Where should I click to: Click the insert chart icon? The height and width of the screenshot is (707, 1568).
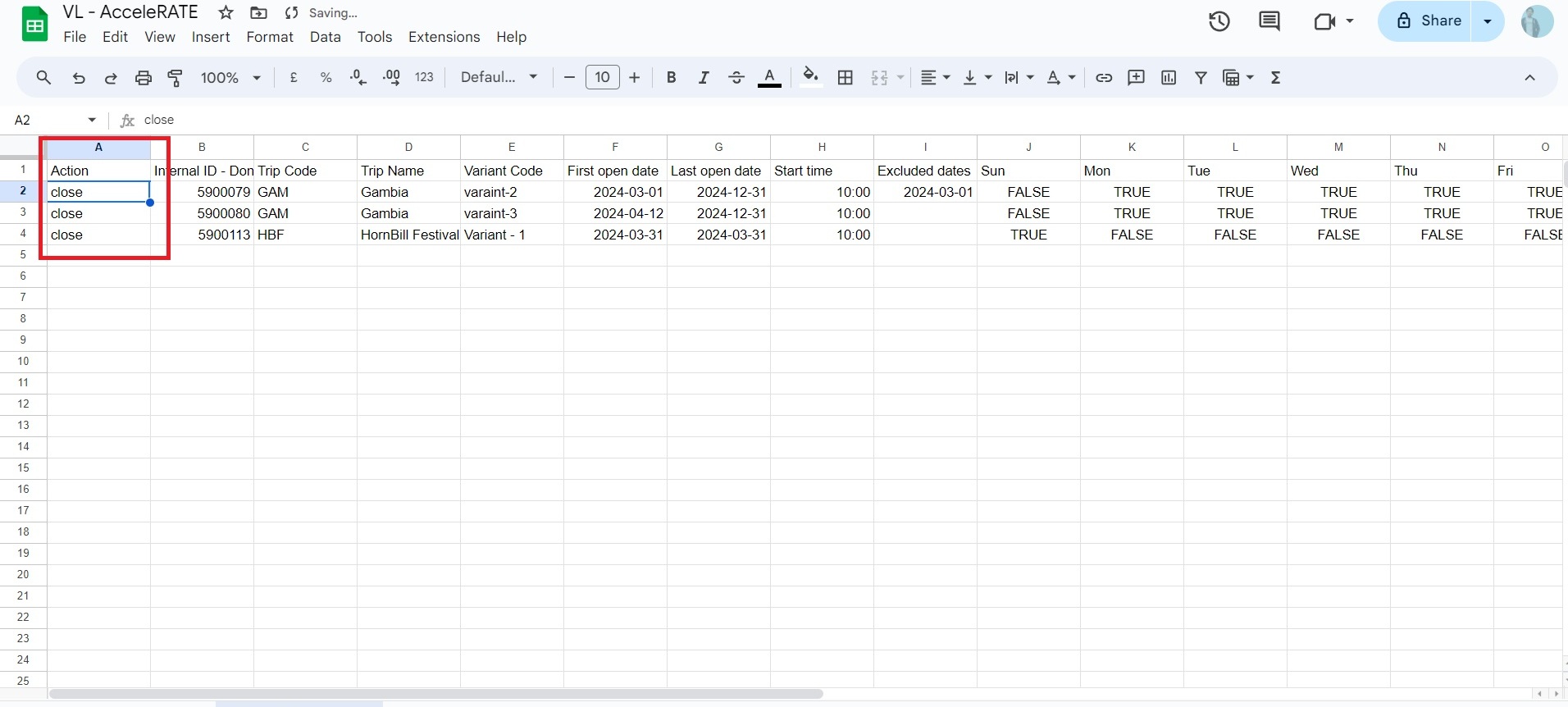tap(1169, 78)
